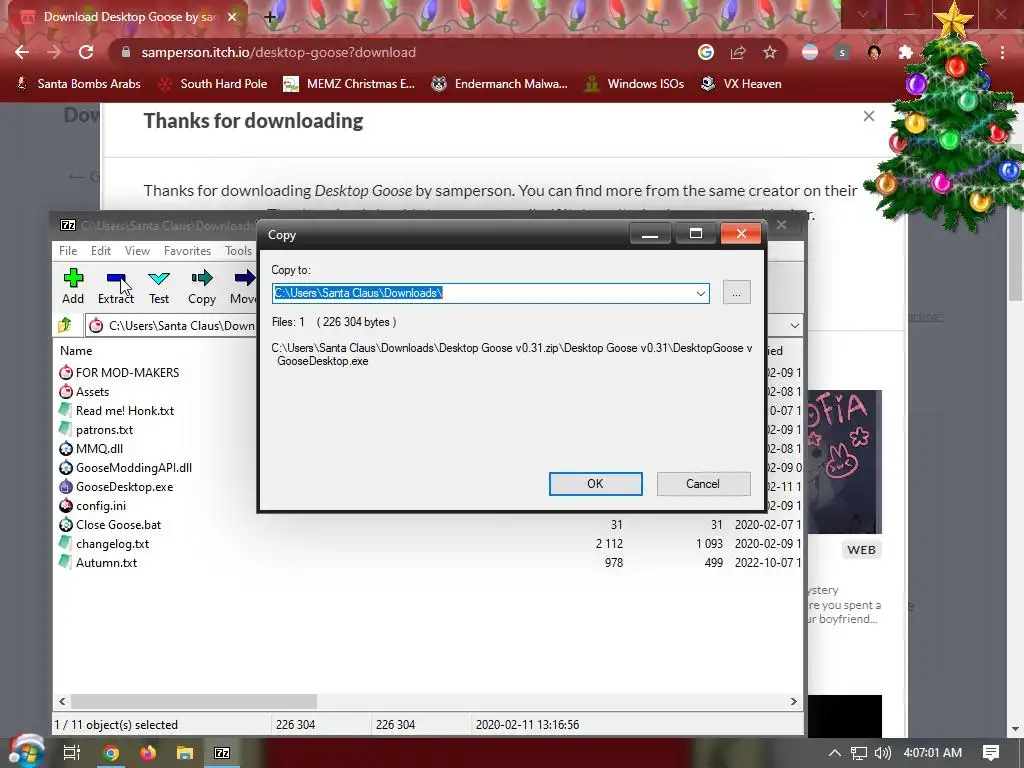Screen dimensions: 1024x768
Task: Select Close Goose.bat file
Action: tap(110, 524)
